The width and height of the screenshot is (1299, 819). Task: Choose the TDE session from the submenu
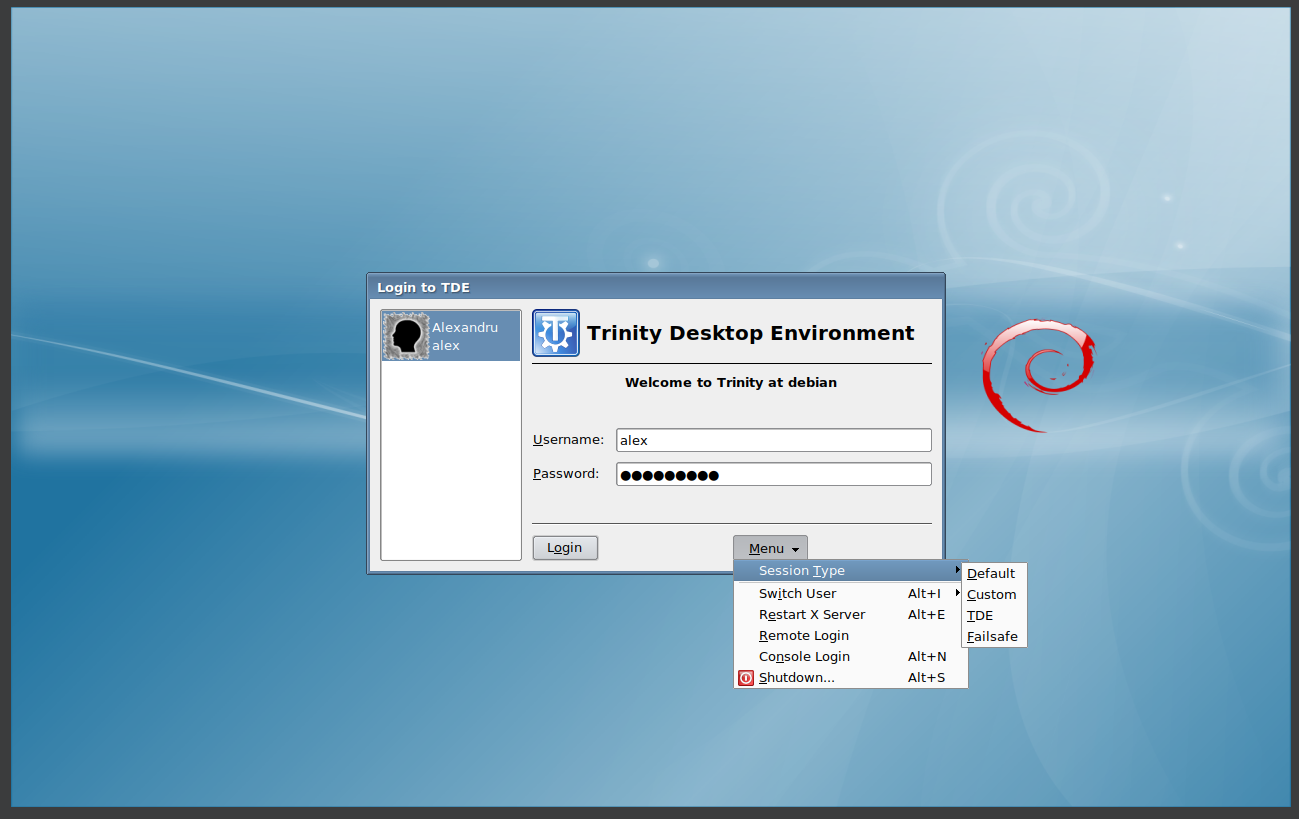pos(980,615)
